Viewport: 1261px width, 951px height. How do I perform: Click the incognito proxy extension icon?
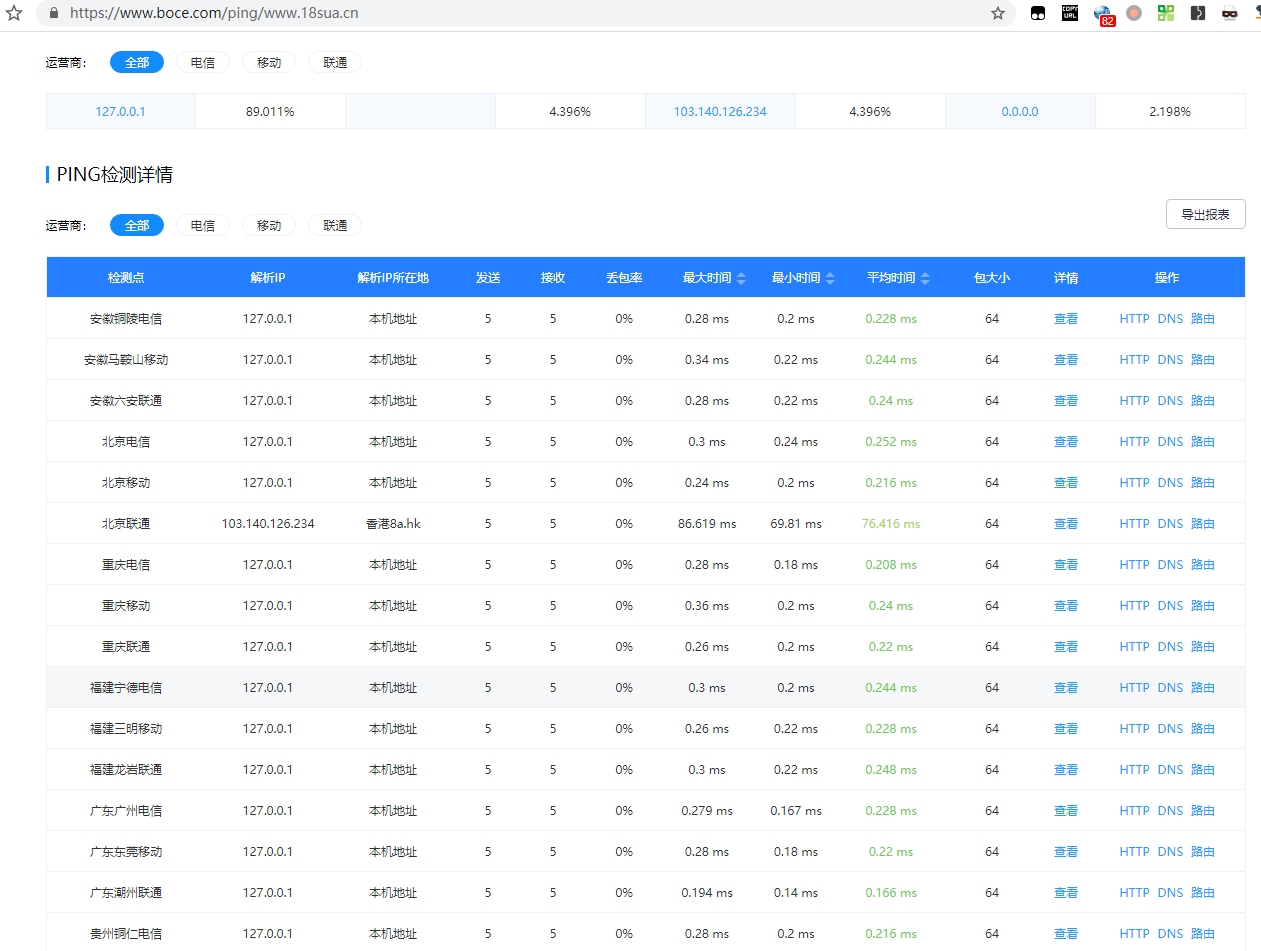1229,13
